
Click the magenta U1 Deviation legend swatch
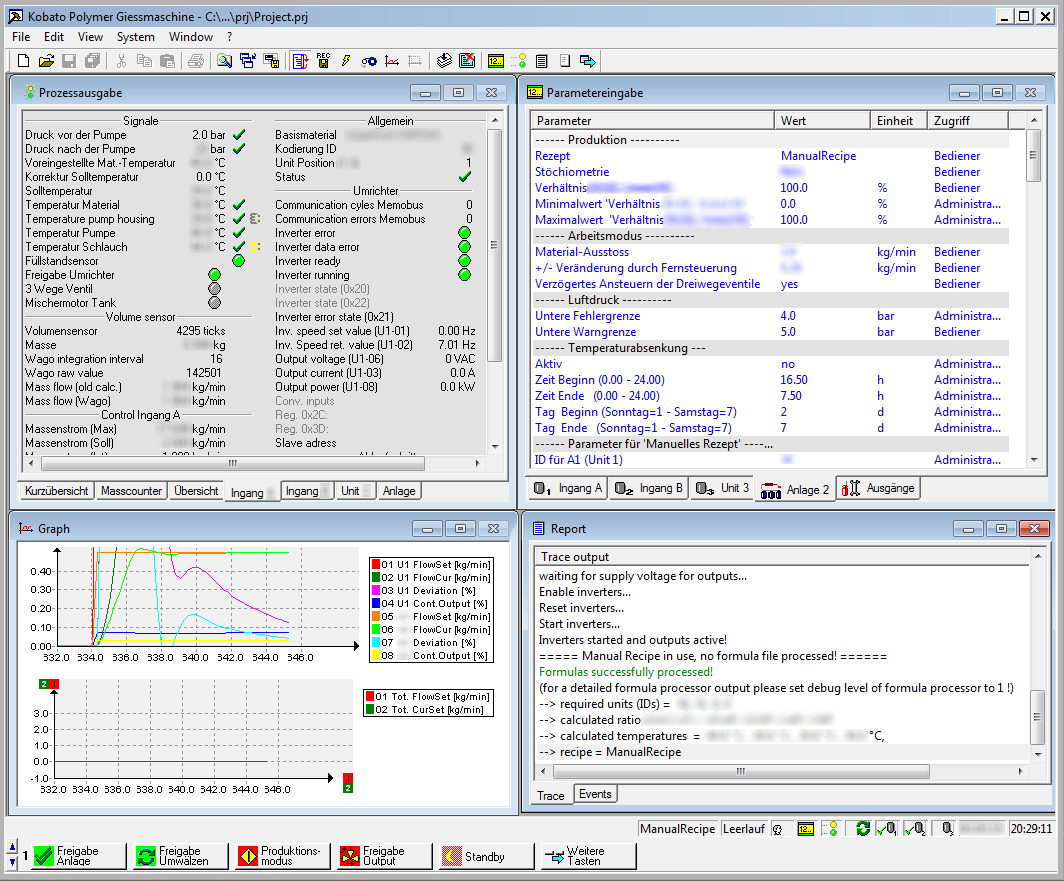coord(375,591)
